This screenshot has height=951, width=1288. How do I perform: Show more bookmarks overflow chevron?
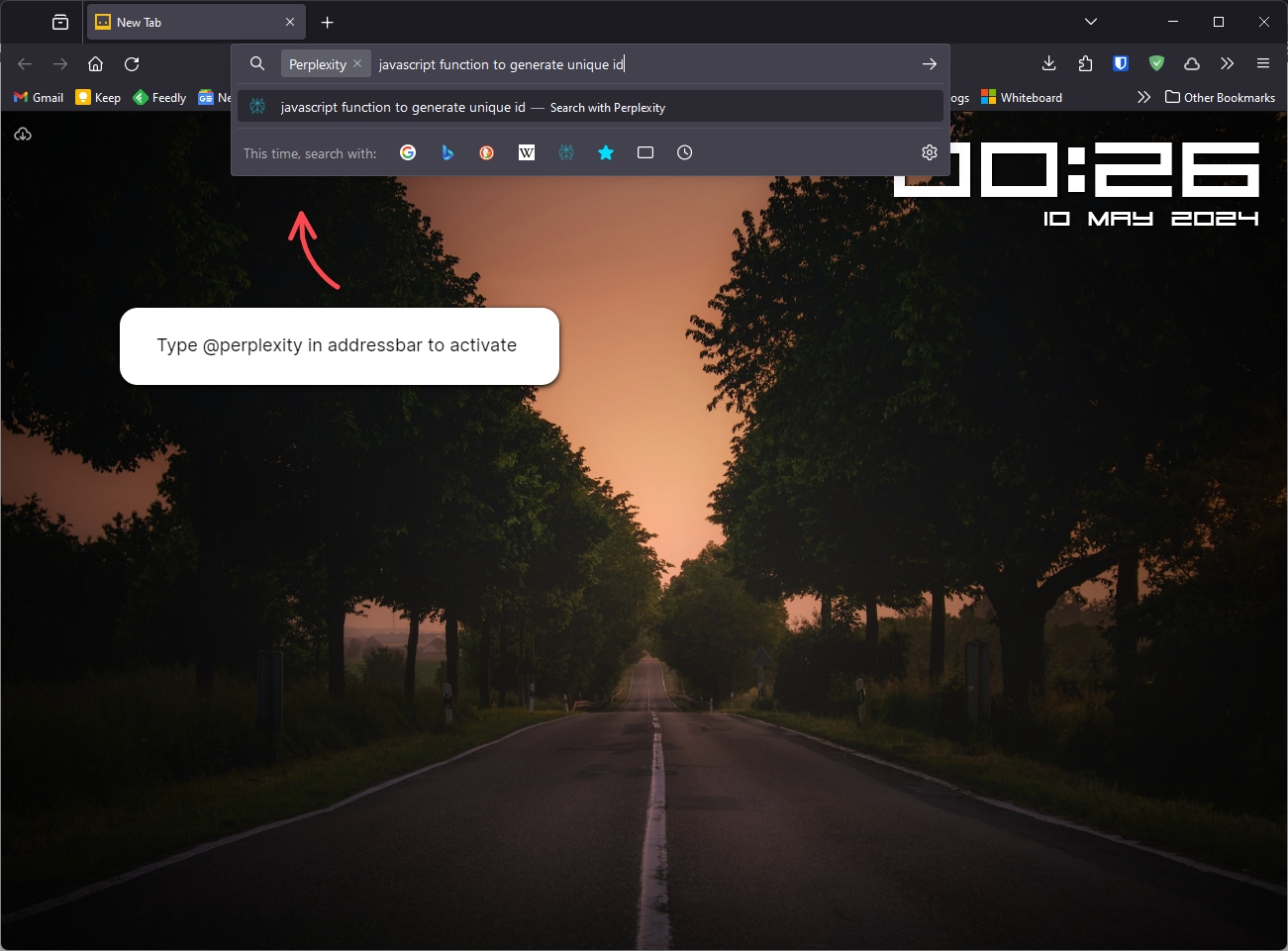pos(1143,97)
